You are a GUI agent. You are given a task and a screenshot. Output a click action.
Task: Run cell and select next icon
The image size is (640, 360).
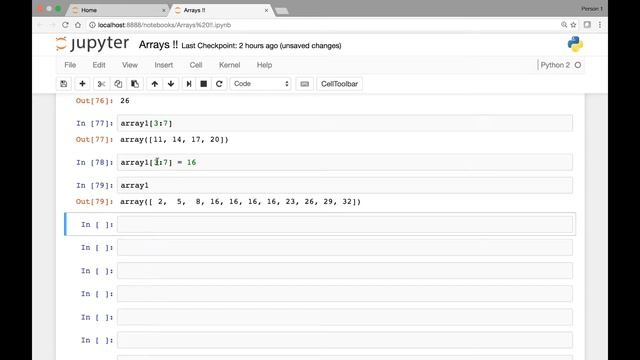coord(189,84)
